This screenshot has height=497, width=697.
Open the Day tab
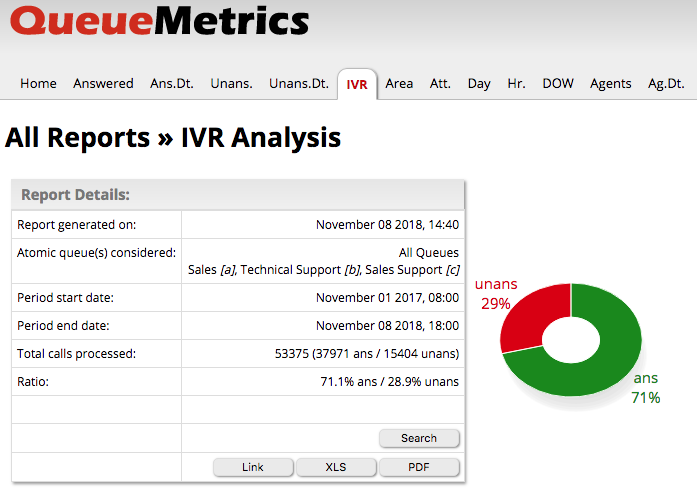pyautogui.click(x=479, y=84)
